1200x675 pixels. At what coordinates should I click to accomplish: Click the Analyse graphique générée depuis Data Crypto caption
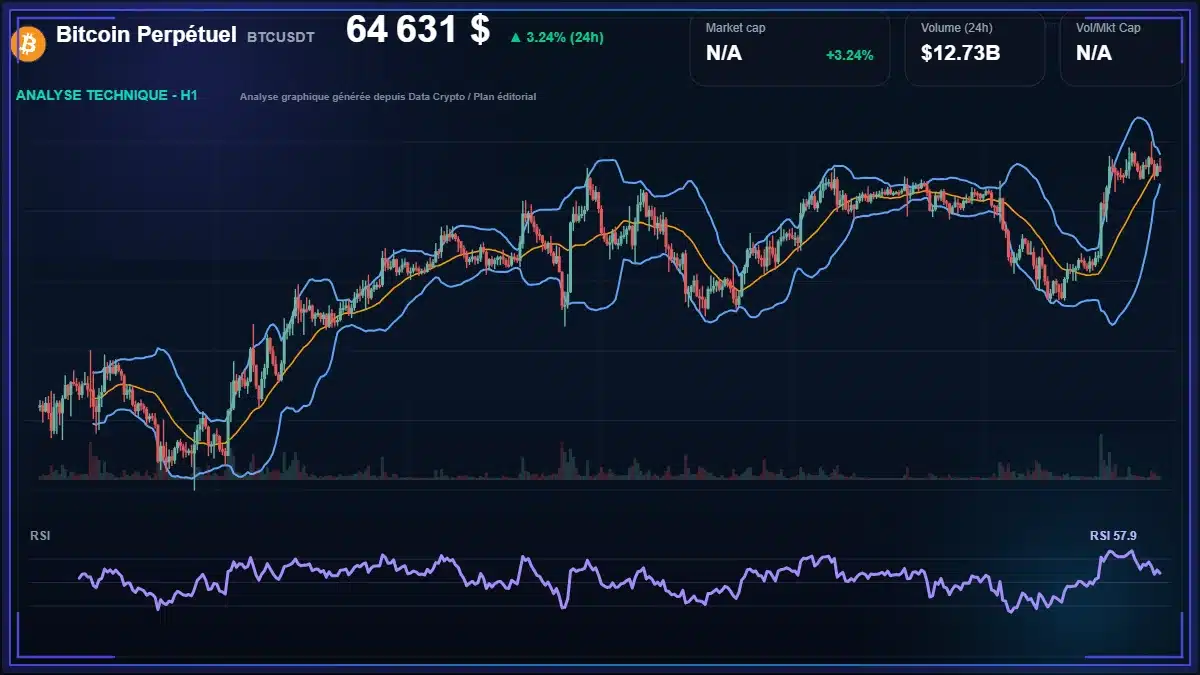388,97
